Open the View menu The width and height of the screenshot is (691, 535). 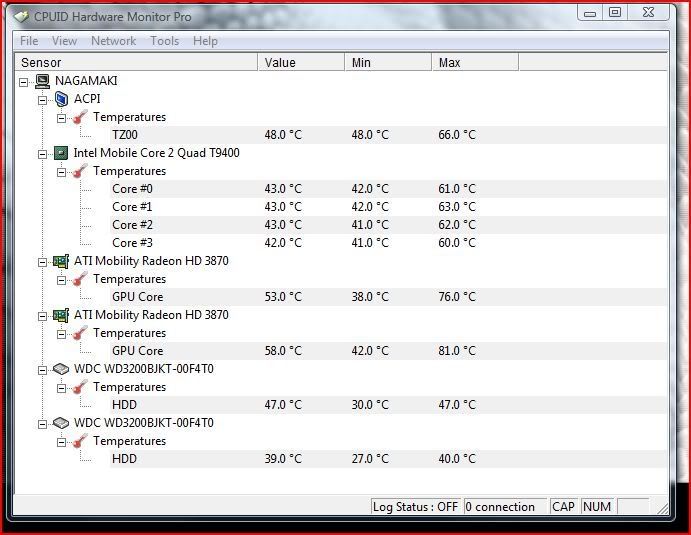click(x=64, y=41)
